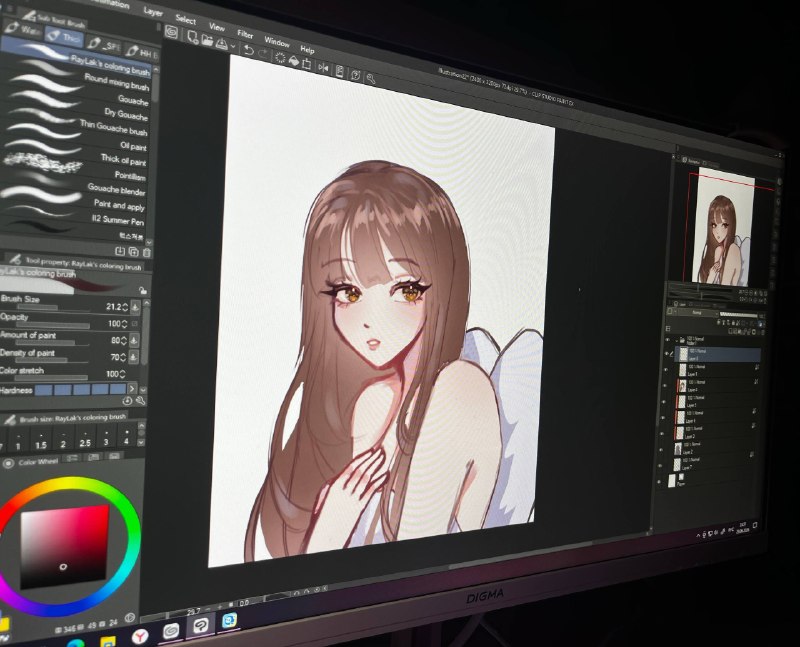Viewport: 800px width, 647px height.
Task: Open the Normal blending mode dropdown
Action: click(x=697, y=312)
